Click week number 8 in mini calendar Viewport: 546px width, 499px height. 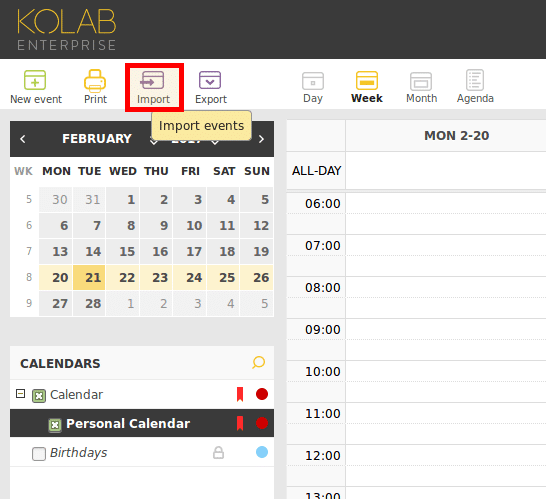(x=29, y=278)
